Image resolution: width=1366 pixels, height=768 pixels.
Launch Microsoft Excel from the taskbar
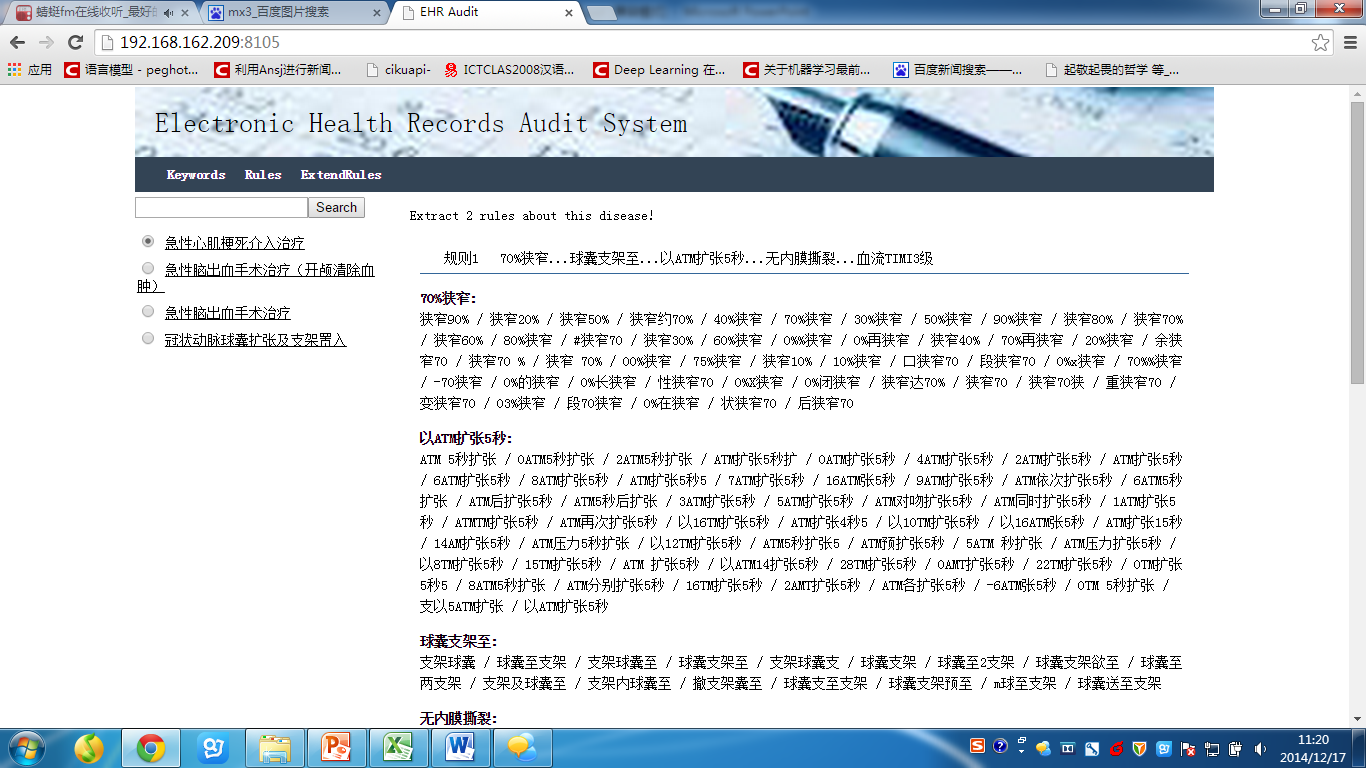tap(398, 747)
